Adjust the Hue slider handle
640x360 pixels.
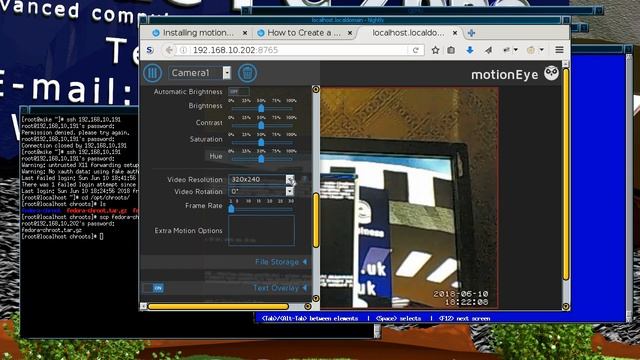coord(261,159)
